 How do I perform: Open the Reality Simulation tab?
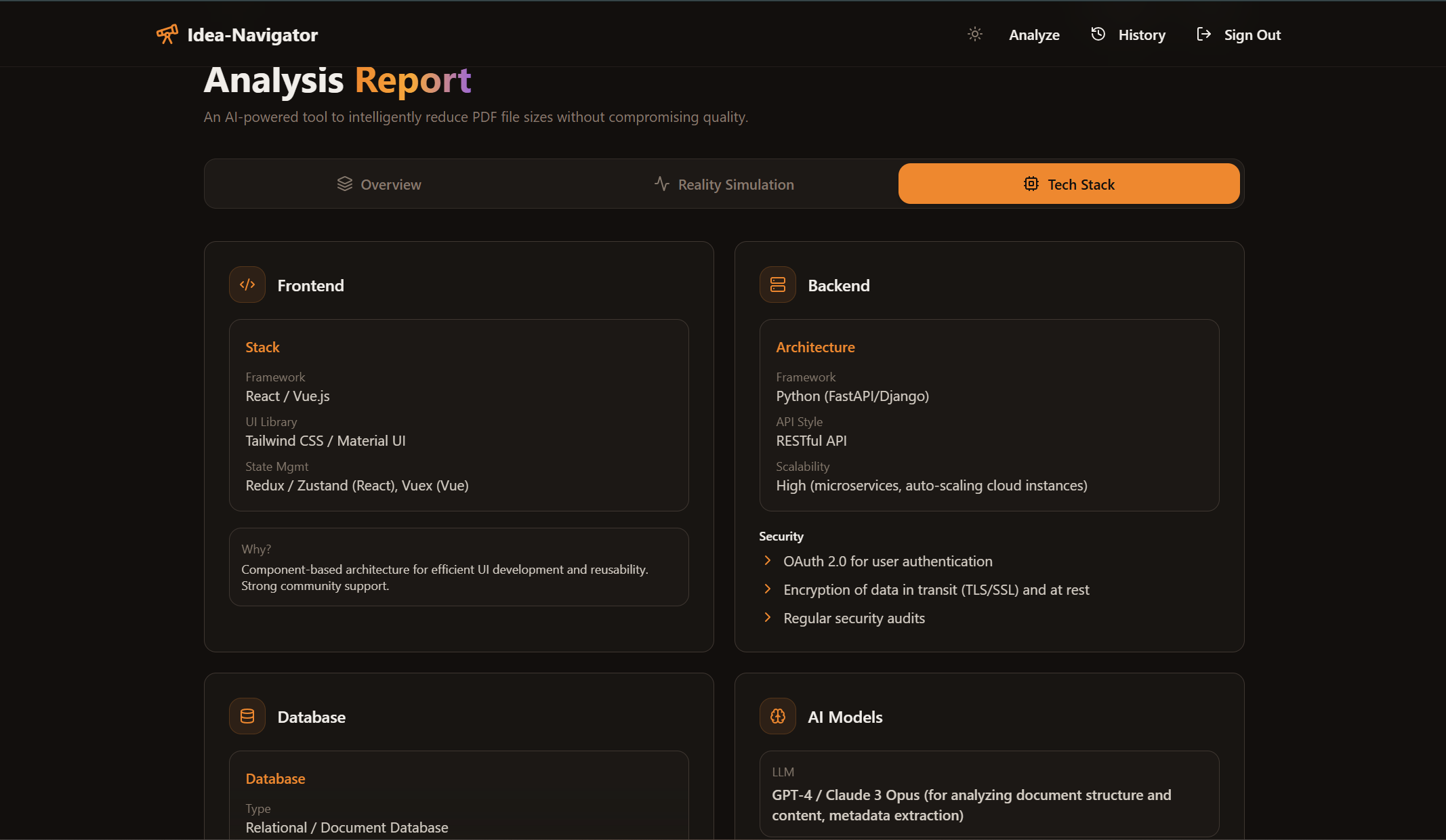[735, 184]
